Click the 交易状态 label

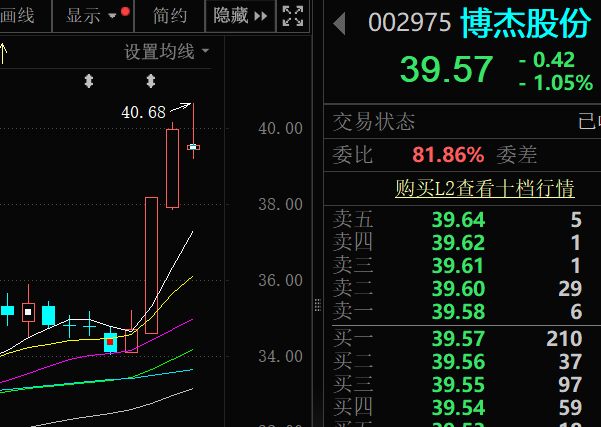374,122
